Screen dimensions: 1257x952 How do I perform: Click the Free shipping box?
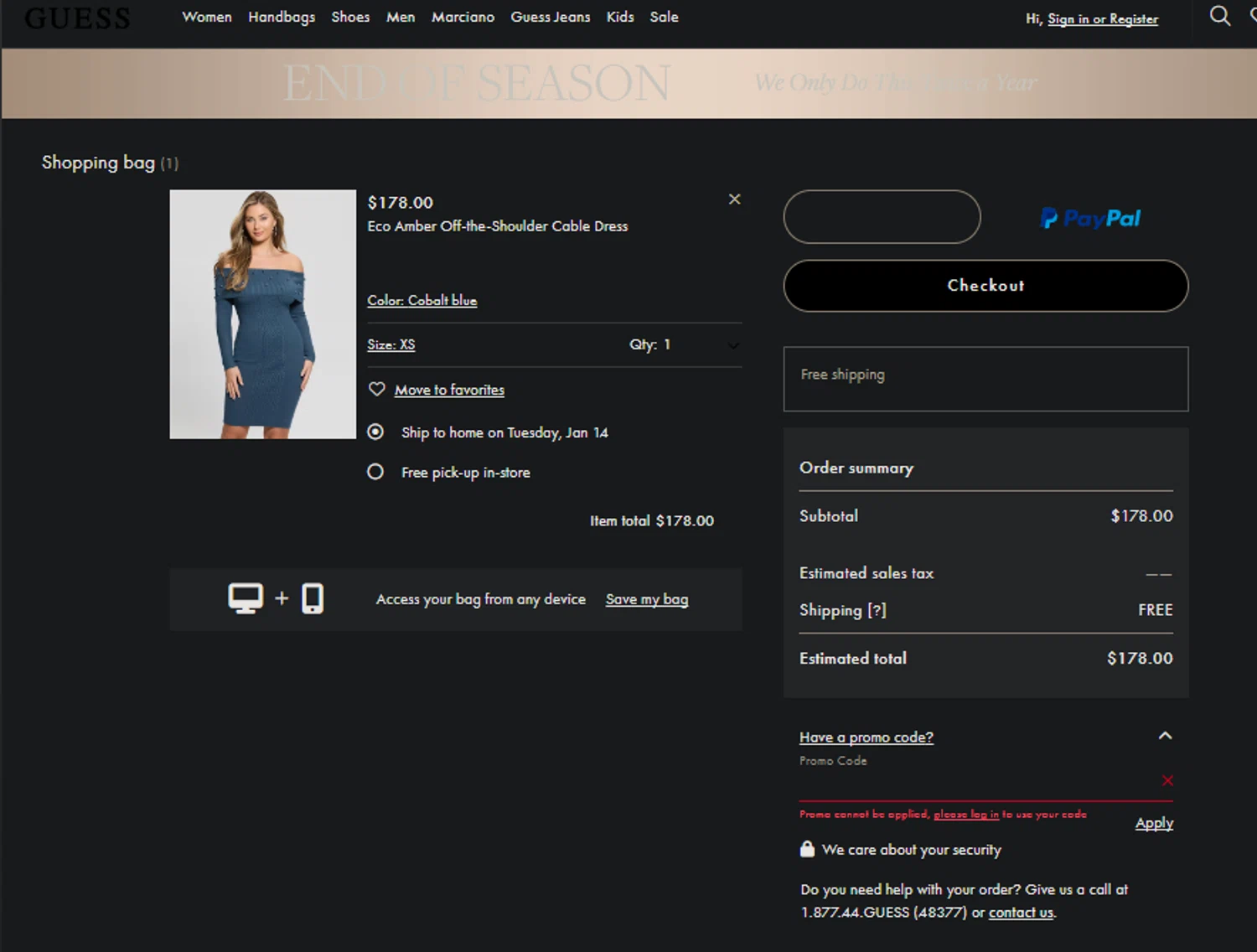(985, 379)
